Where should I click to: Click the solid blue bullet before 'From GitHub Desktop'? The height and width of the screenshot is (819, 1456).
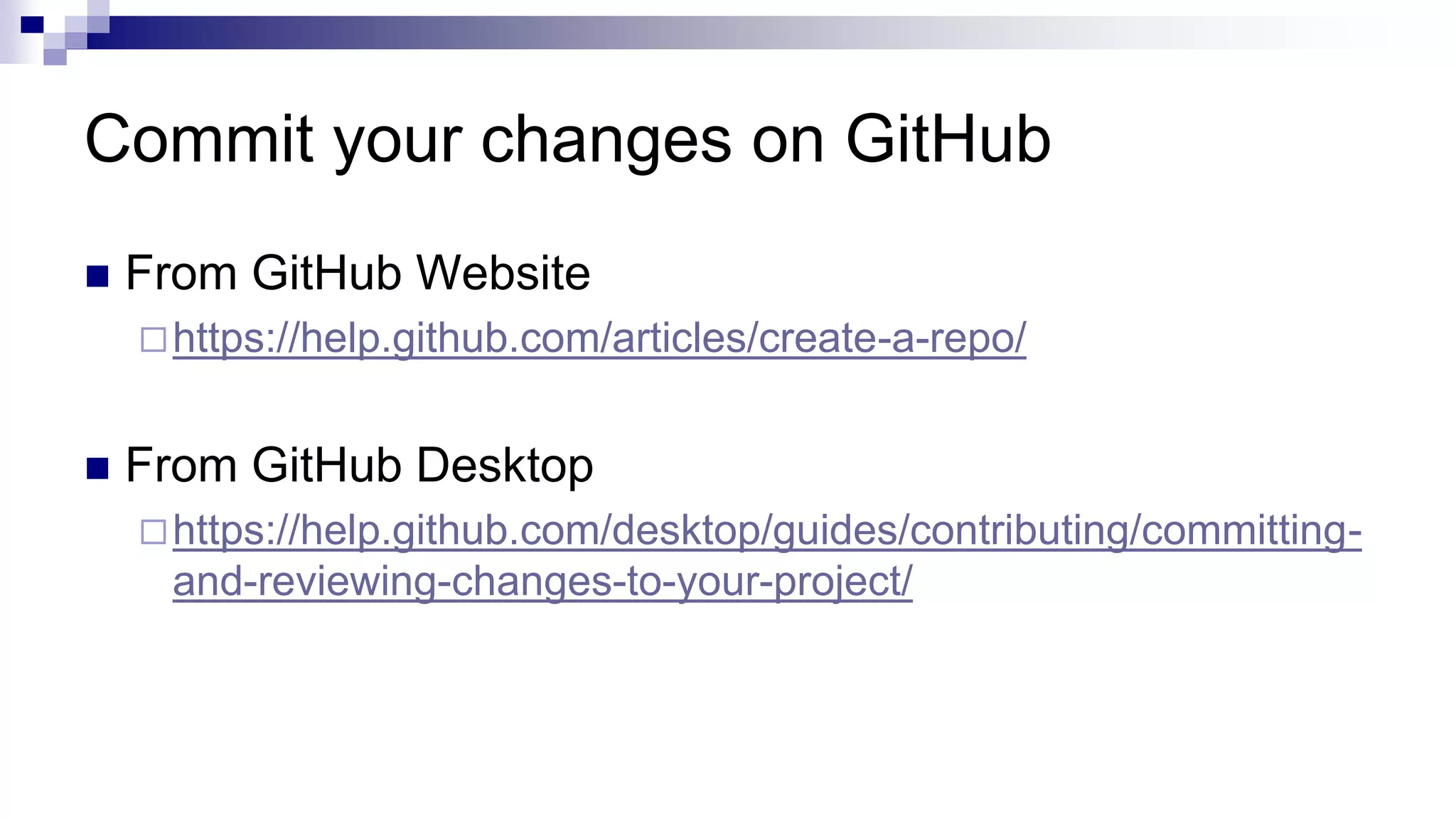click(x=97, y=469)
